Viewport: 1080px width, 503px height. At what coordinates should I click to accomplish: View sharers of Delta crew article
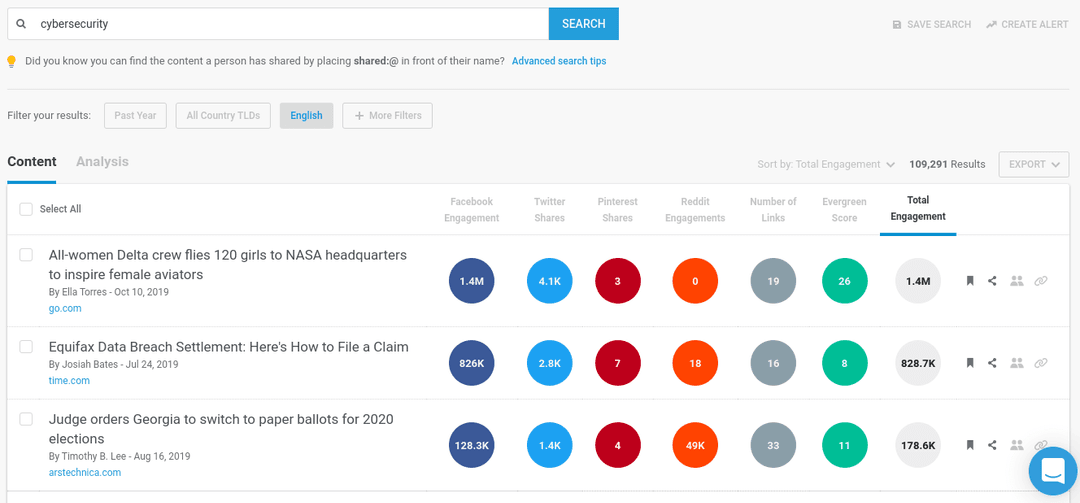tap(1017, 281)
